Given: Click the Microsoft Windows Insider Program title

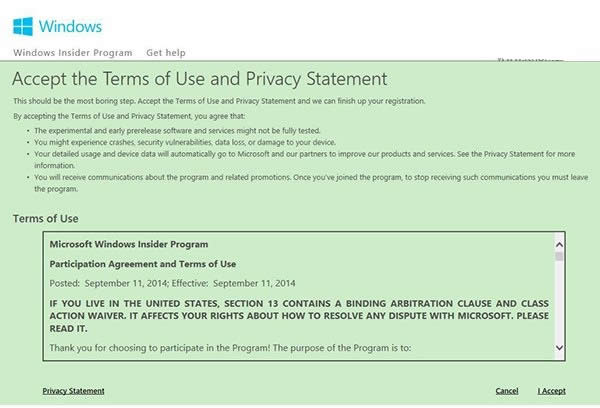Looking at the screenshot, I should (129, 244).
